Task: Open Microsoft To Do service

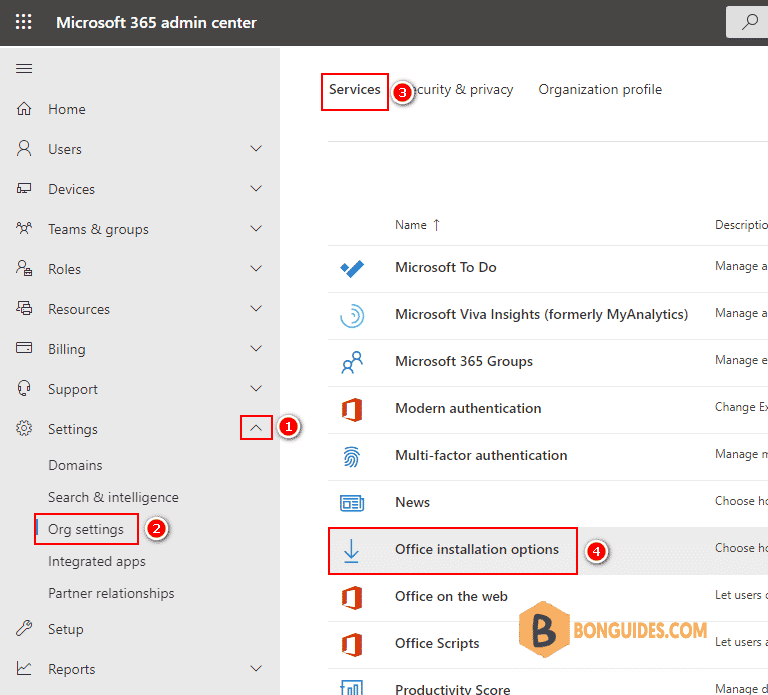Action: (x=446, y=267)
